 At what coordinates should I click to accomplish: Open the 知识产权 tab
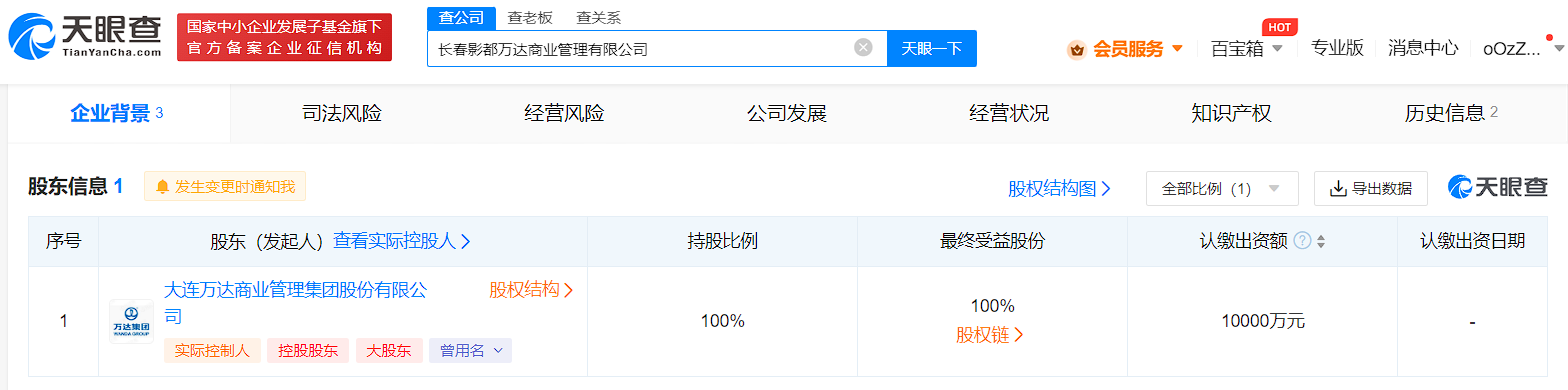pos(1231,113)
